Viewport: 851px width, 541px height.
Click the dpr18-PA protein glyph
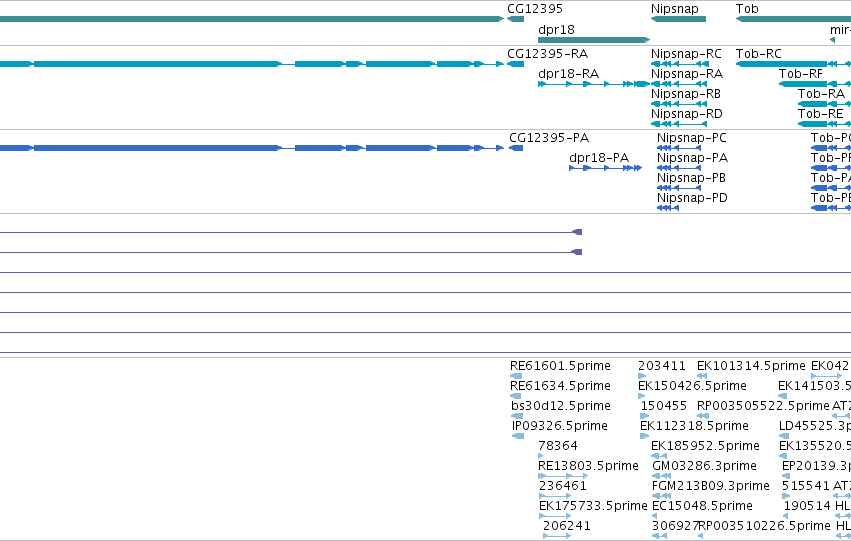pyautogui.click(x=606, y=168)
